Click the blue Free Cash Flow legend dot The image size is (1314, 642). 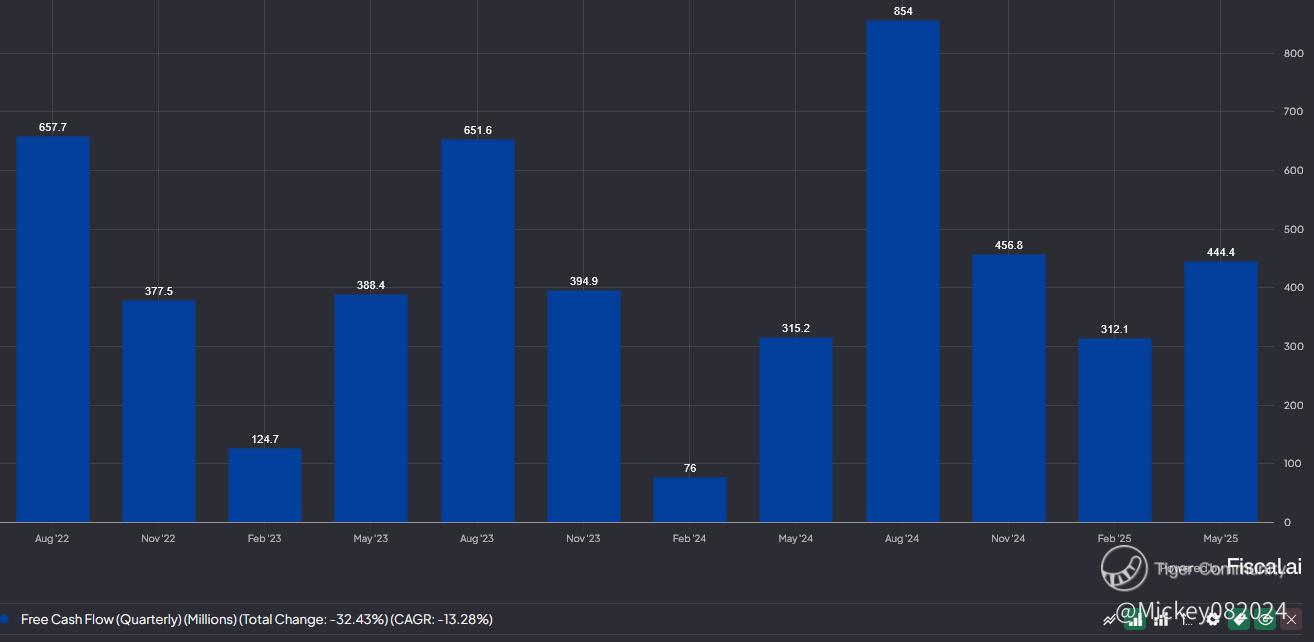point(4,619)
